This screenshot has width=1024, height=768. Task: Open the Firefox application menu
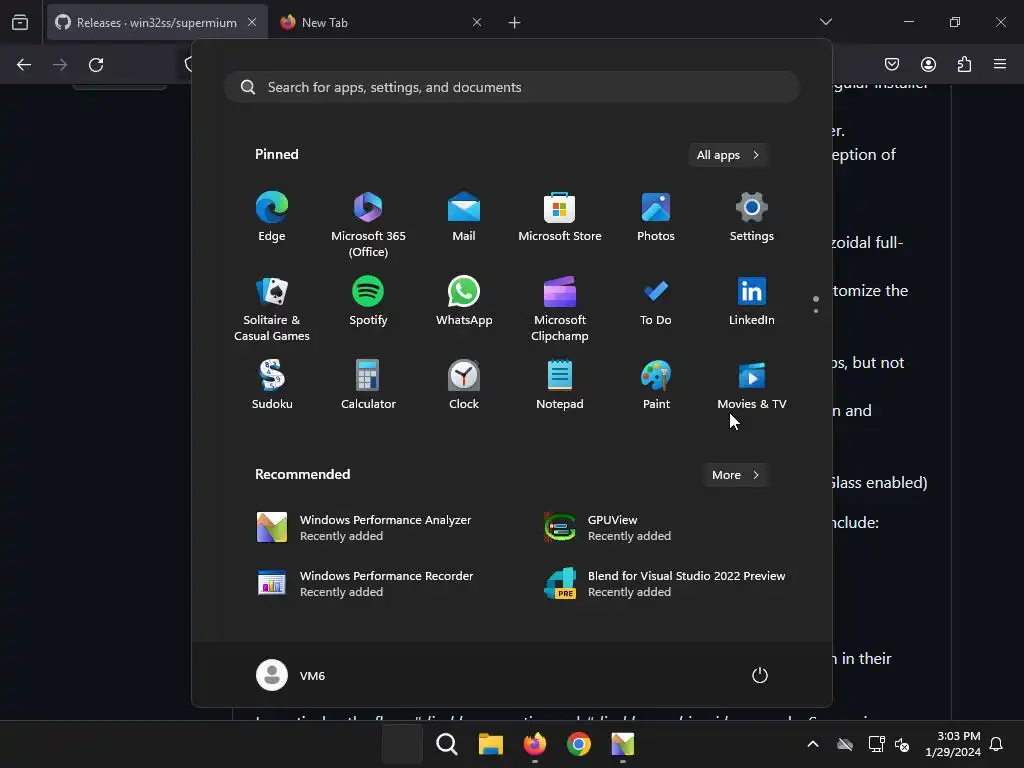click(1000, 64)
